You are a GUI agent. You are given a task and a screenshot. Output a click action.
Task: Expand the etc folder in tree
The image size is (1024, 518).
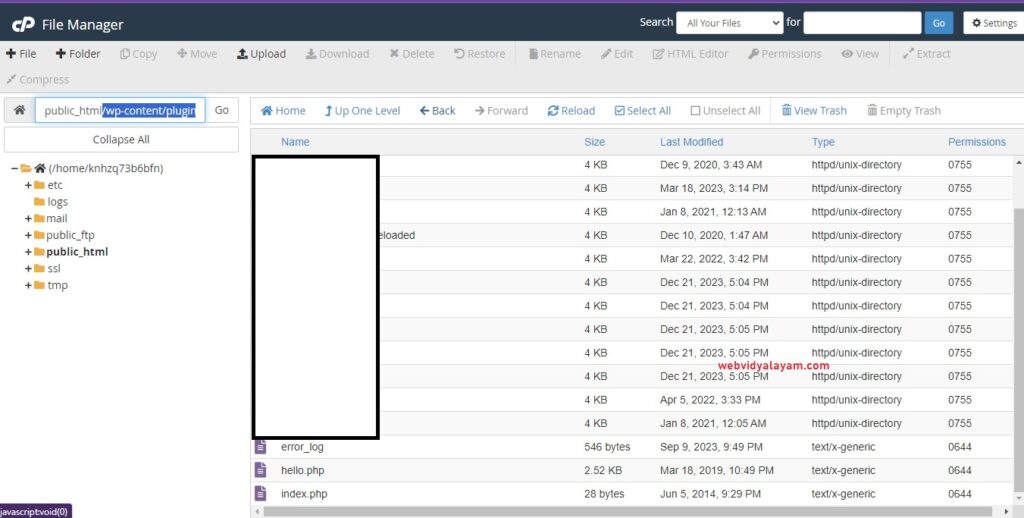[29, 185]
